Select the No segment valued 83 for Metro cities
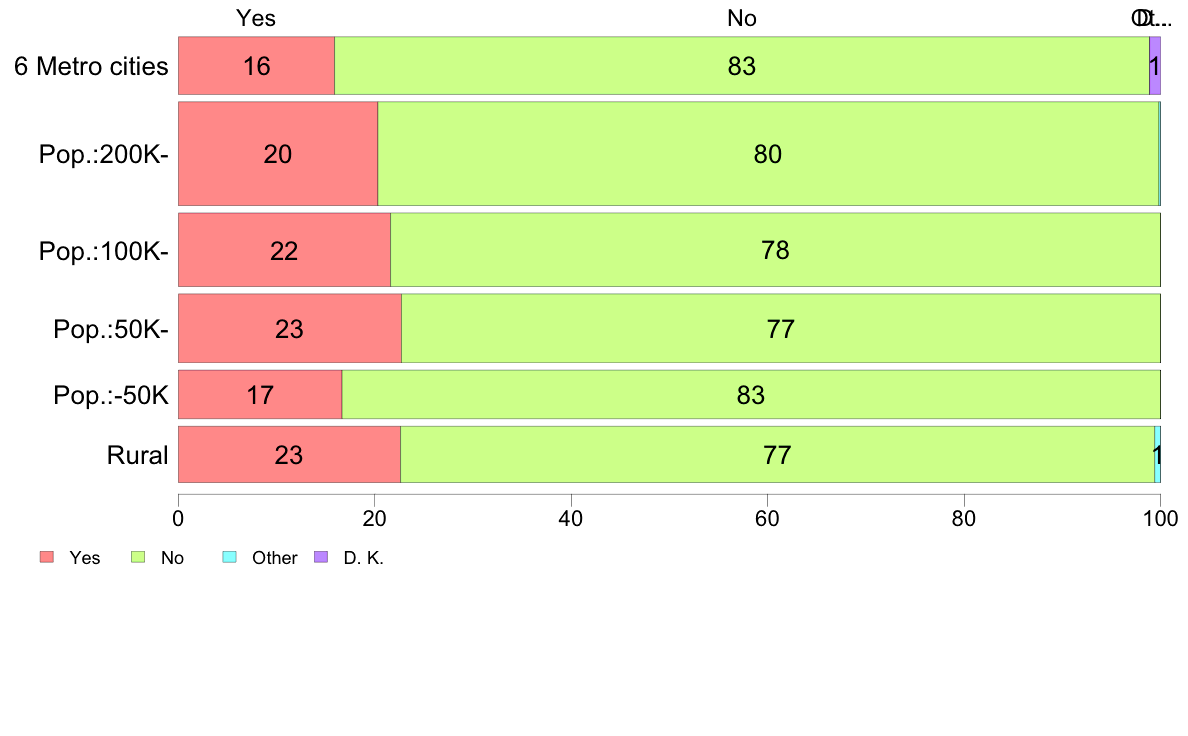The width and height of the screenshot is (1188, 736). (x=742, y=66)
